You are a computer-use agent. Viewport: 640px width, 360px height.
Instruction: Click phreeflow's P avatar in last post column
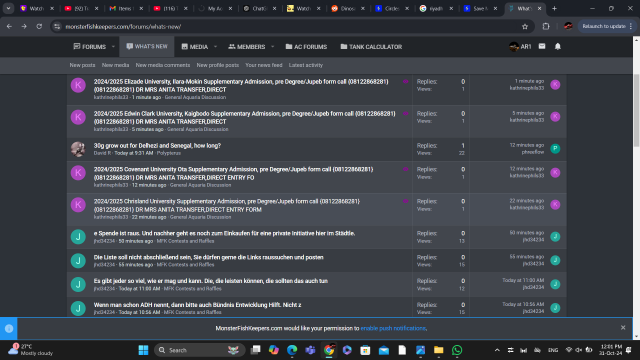coord(555,149)
